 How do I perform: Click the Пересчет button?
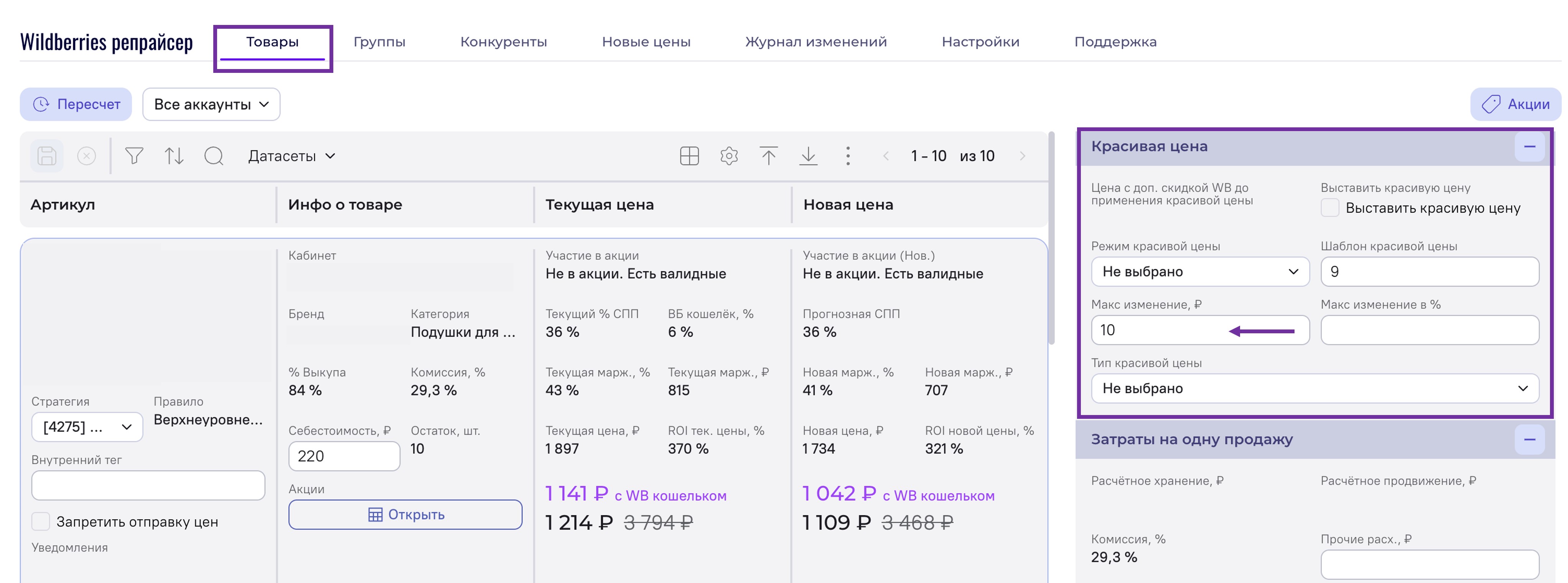[76, 104]
